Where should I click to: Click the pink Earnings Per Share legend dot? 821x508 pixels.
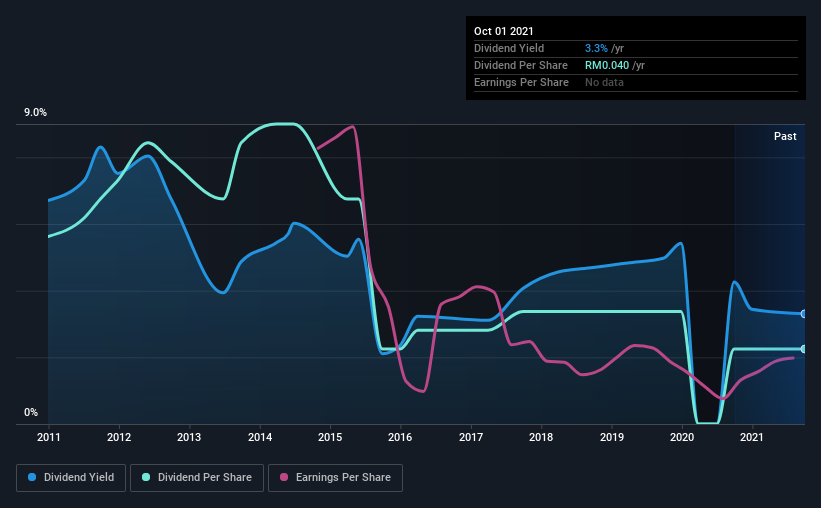point(284,477)
